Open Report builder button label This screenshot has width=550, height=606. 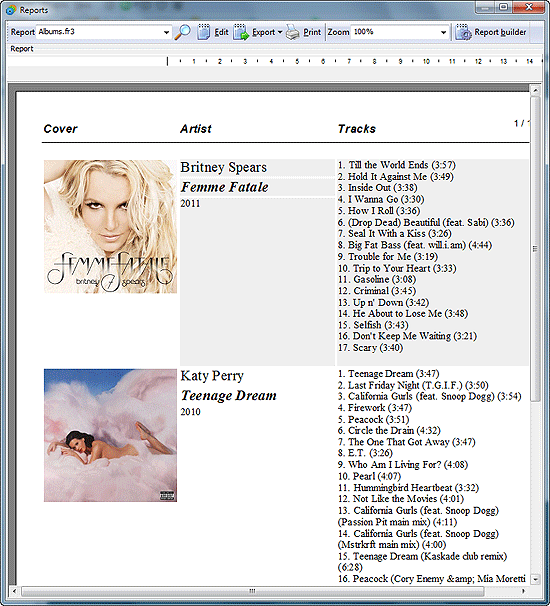pos(500,32)
